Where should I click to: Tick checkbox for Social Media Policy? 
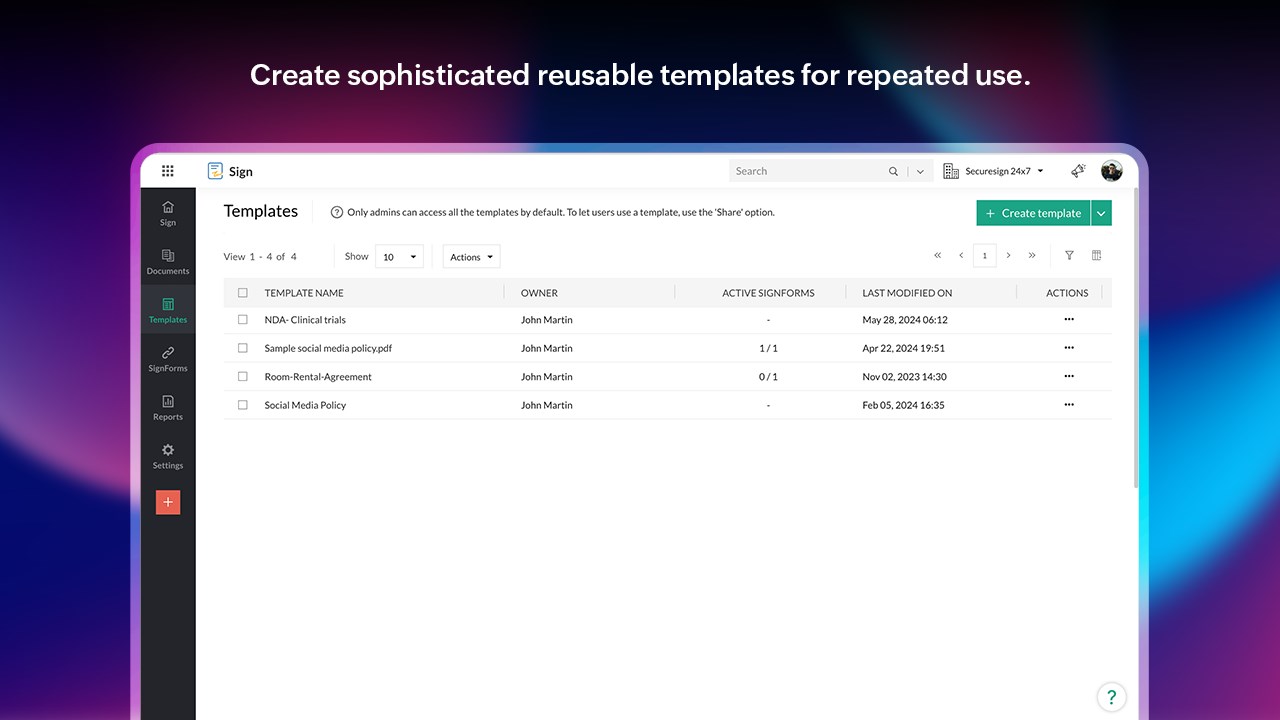(x=243, y=405)
